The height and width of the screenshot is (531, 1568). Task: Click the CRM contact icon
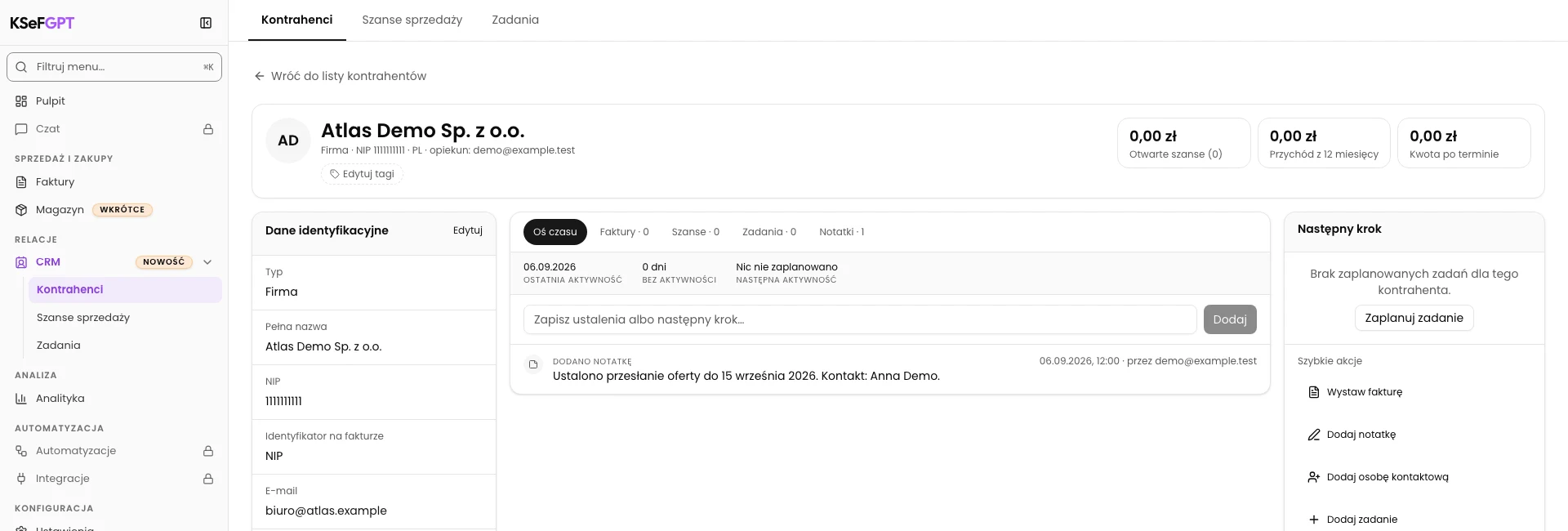[21, 262]
